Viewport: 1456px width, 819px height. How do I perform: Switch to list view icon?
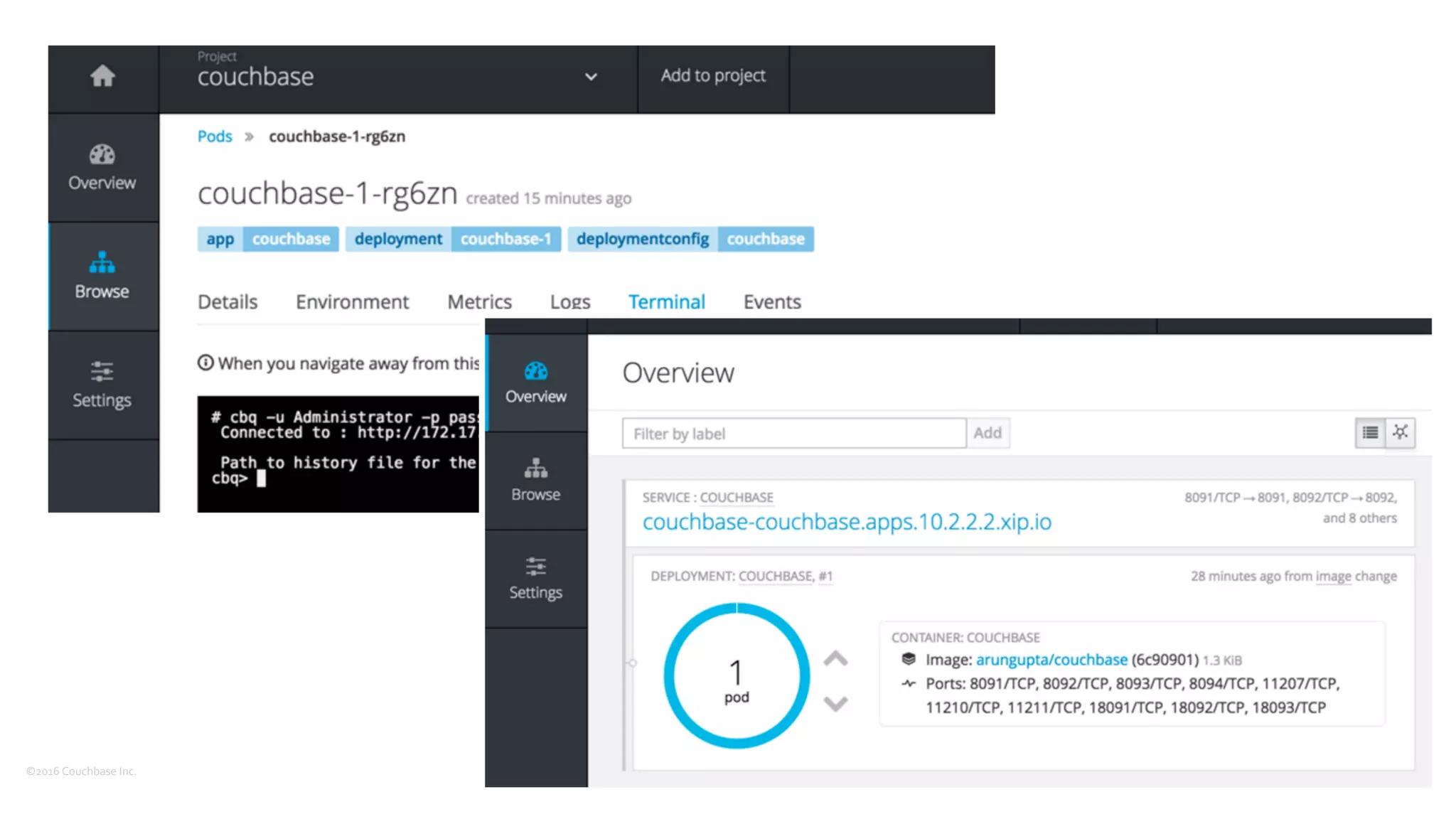click(x=1370, y=432)
